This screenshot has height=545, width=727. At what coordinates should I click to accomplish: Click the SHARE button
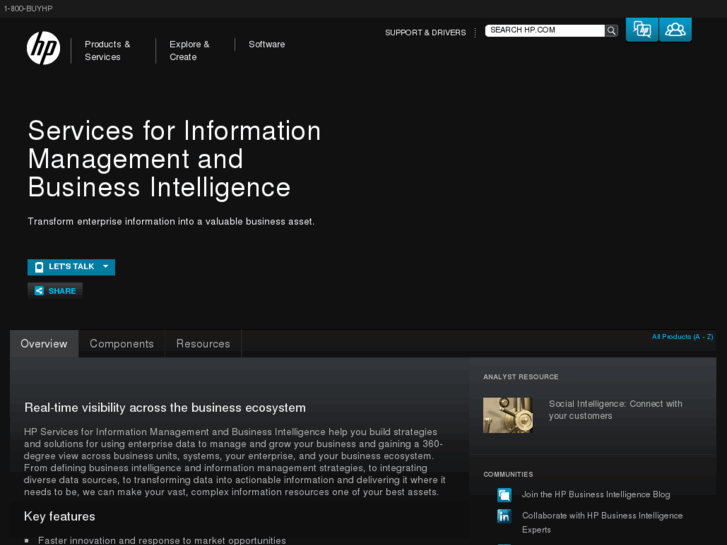pos(55,291)
